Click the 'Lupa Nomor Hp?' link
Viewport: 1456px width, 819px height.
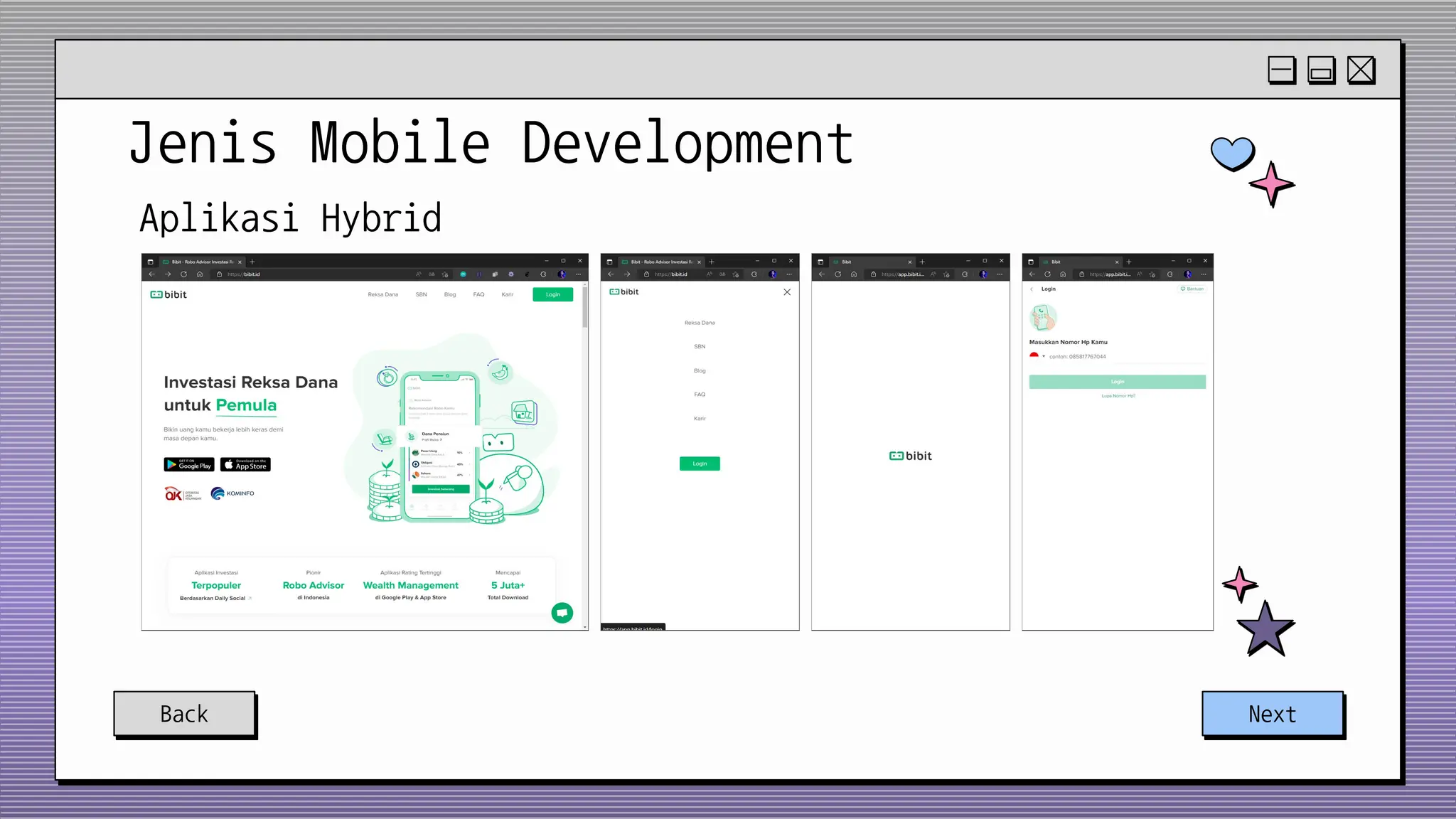click(x=1118, y=396)
